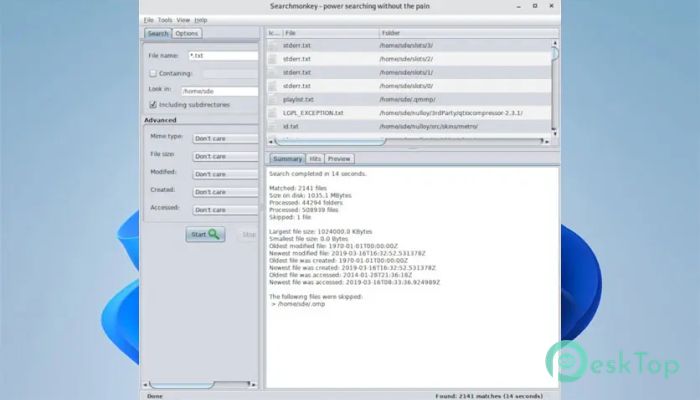This screenshot has width=700, height=400.
Task: Open the Help menu
Action: pos(201,20)
